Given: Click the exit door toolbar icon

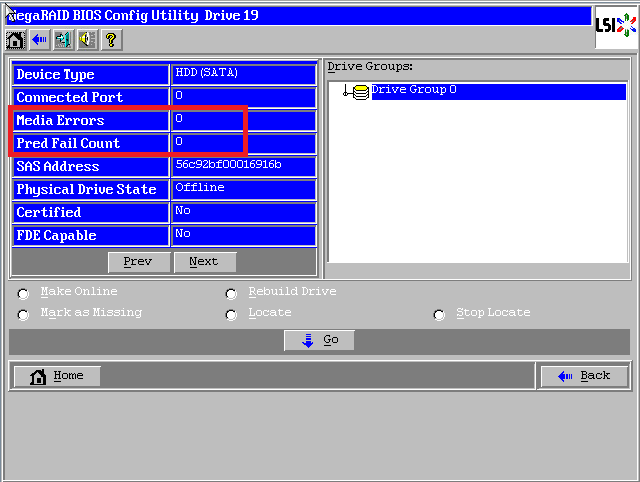Looking at the screenshot, I should pyautogui.click(x=63, y=40).
